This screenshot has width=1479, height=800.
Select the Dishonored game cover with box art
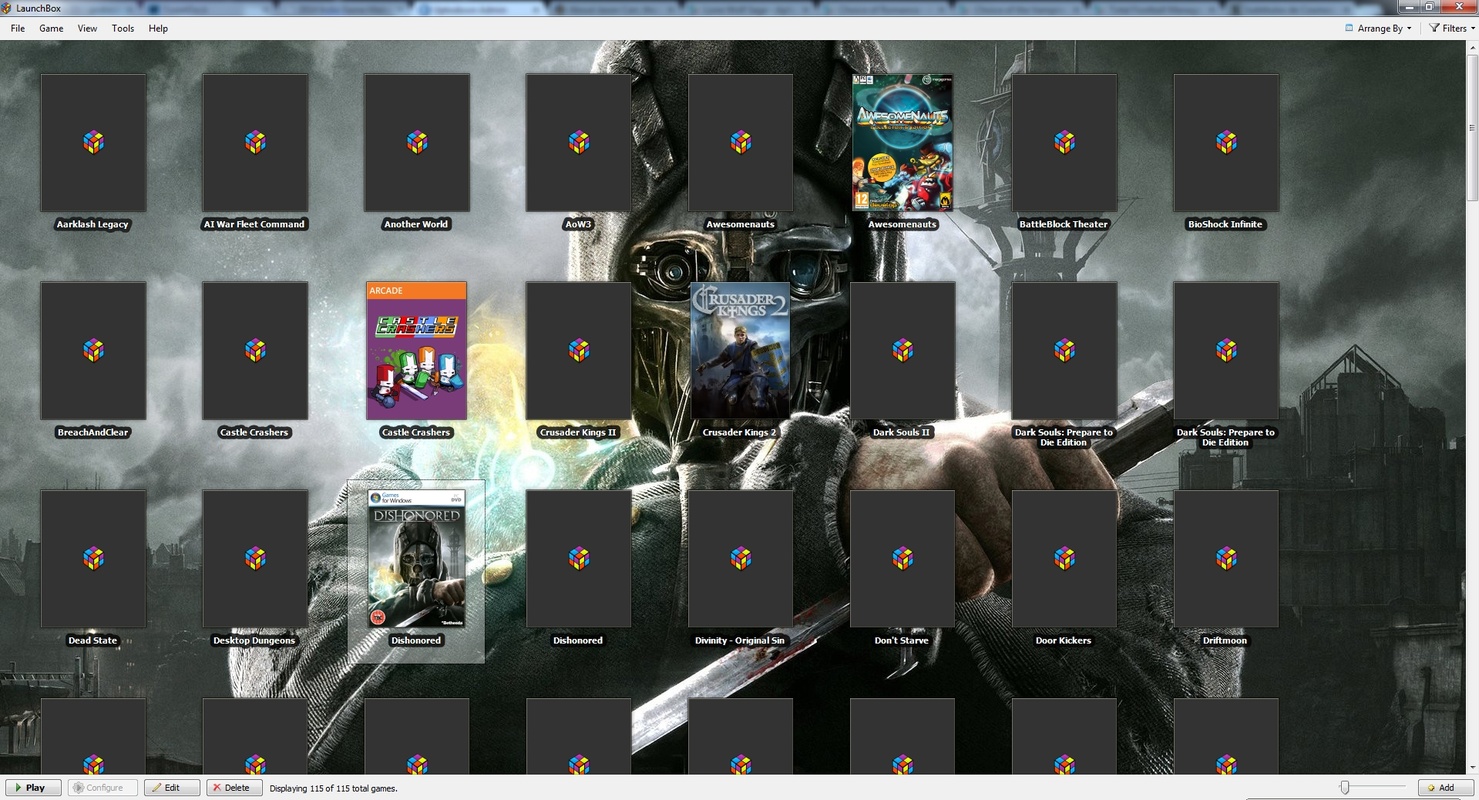[416, 558]
